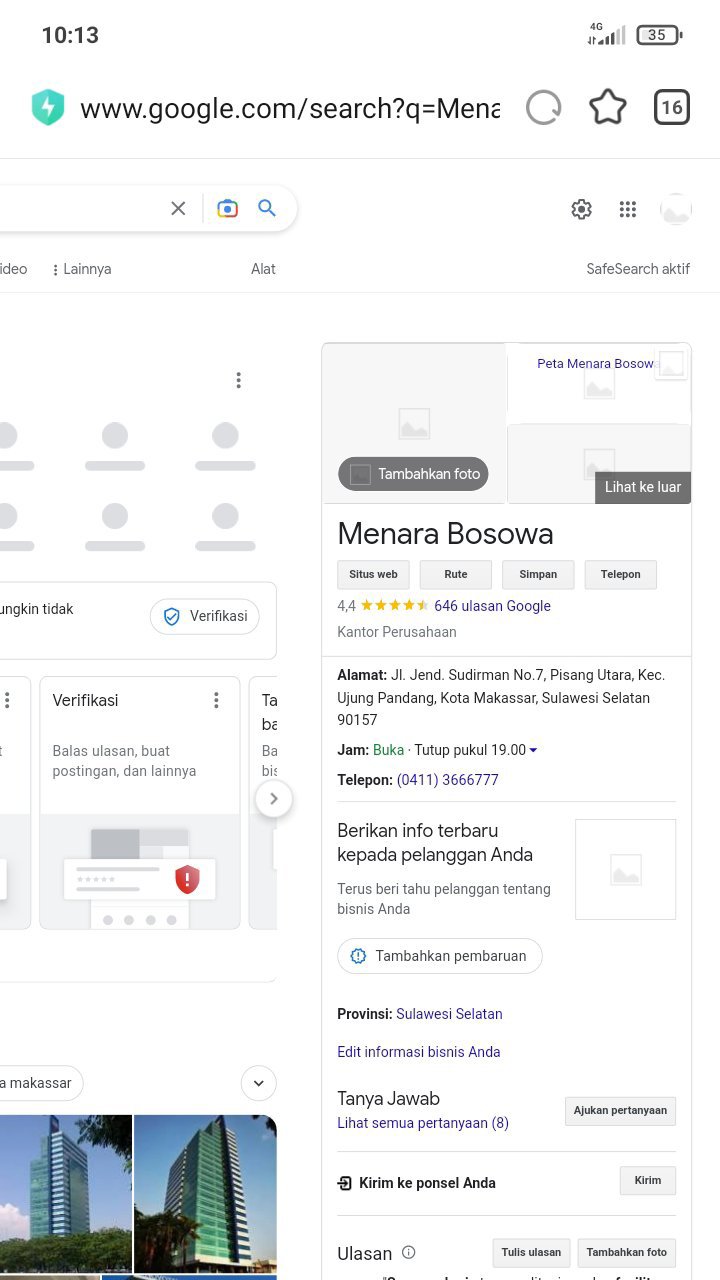Image resolution: width=720 pixels, height=1280 pixels.
Task: Tap the browser shield security icon
Action: coord(48,108)
